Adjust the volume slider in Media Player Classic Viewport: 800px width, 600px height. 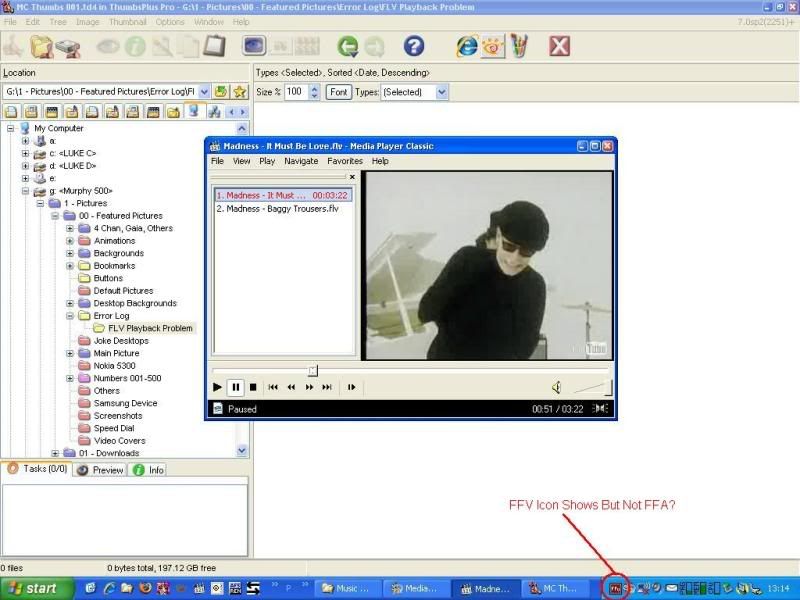tap(593, 388)
